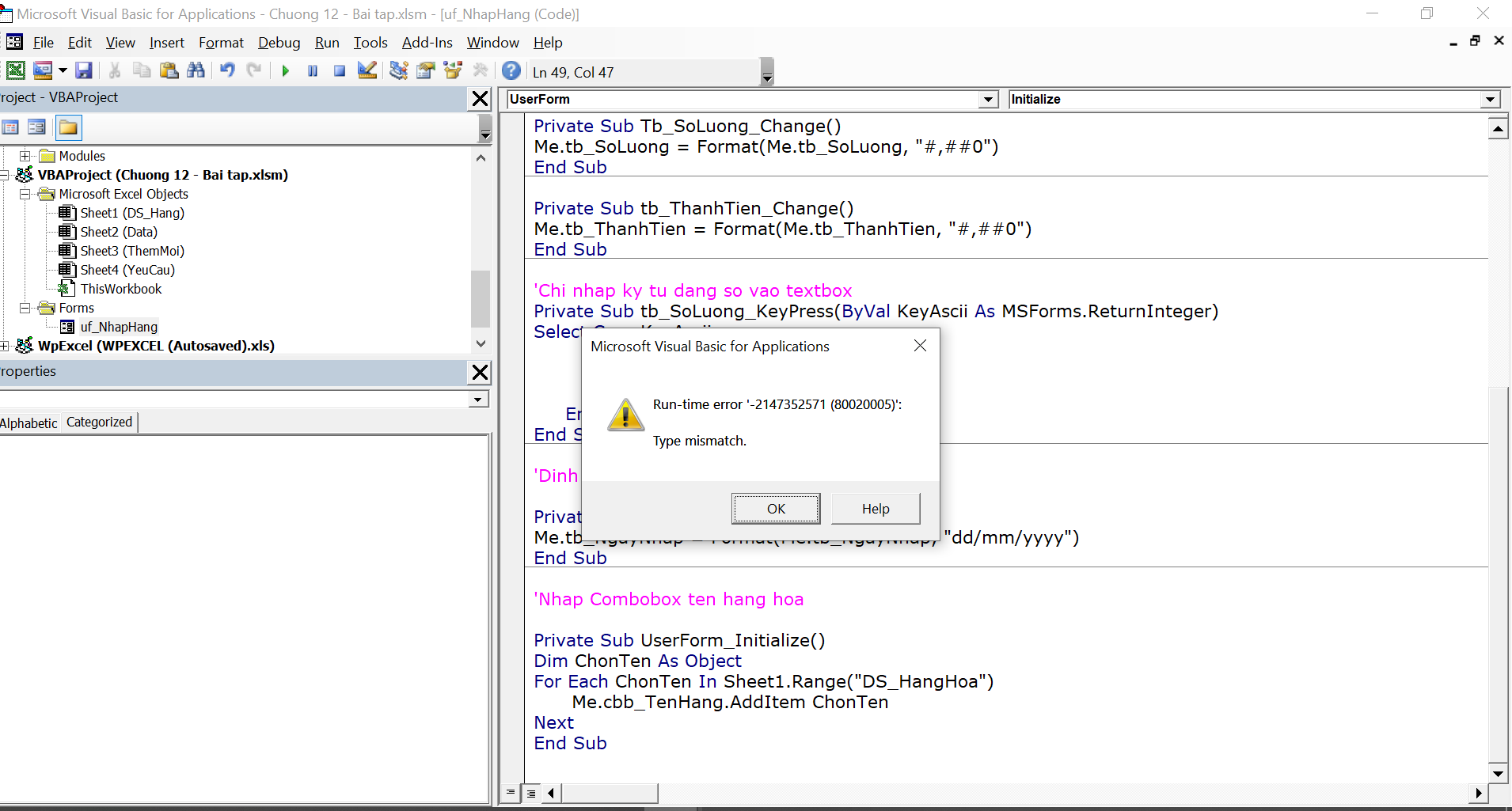Click code window scroll down arrow
Image resolution: width=1512 pixels, height=811 pixels.
click(x=1498, y=774)
